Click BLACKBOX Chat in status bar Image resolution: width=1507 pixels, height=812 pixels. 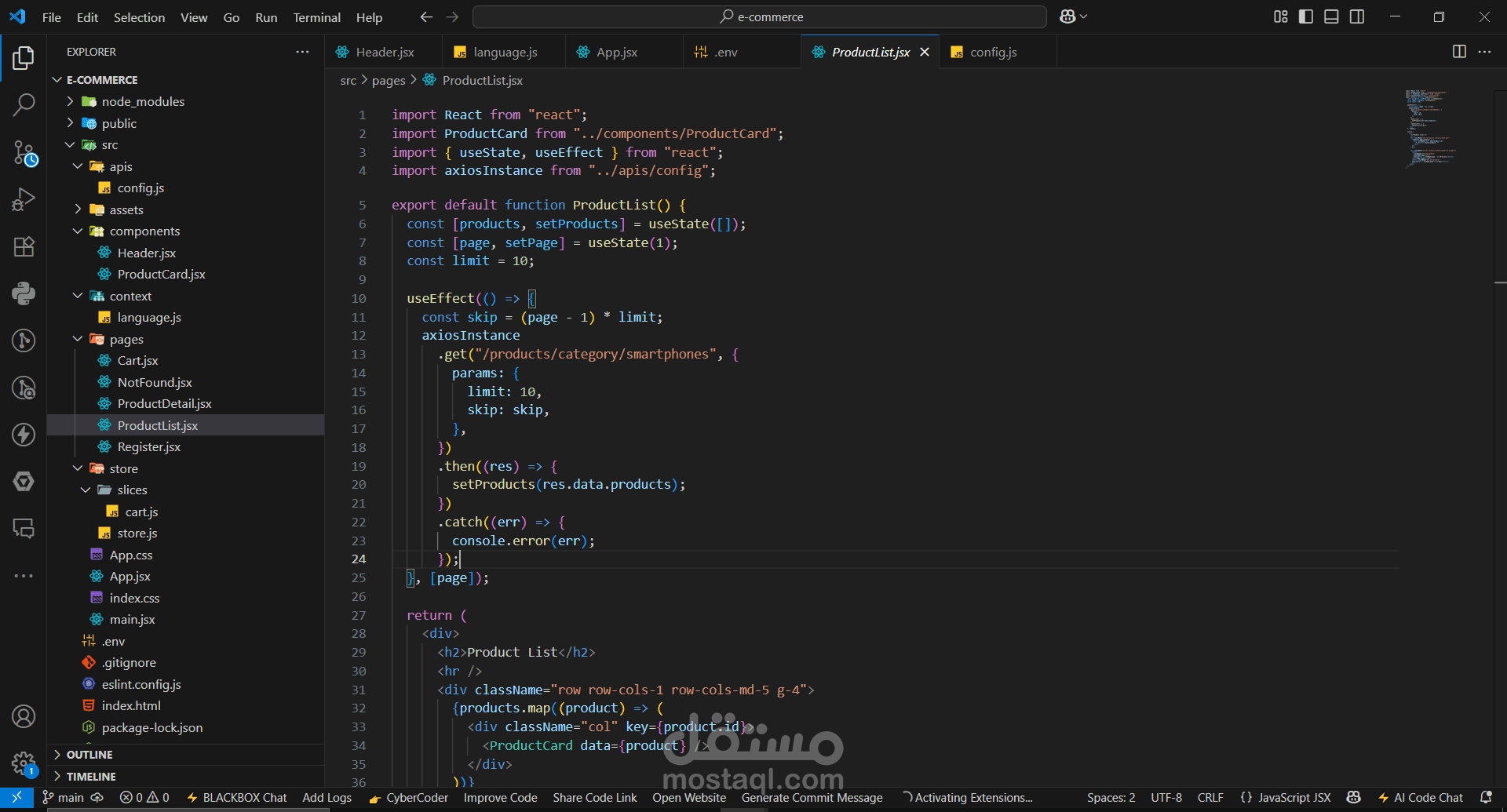pyautogui.click(x=236, y=797)
